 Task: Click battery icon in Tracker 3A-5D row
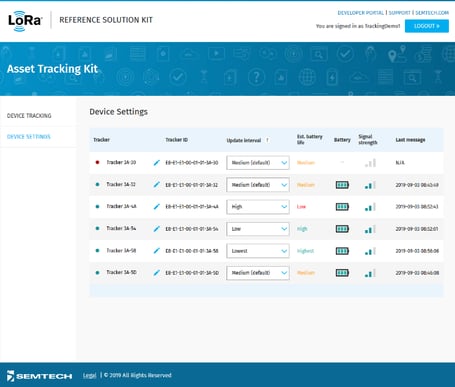point(342,273)
